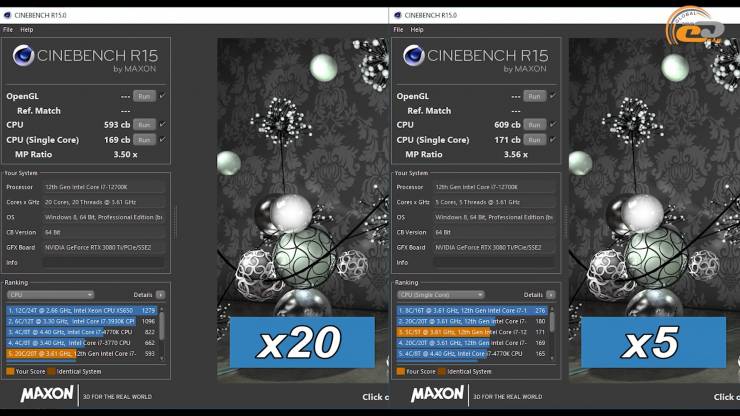Click GFX Board field in right window
Viewport: 740px width, 416px height.
tap(494, 247)
